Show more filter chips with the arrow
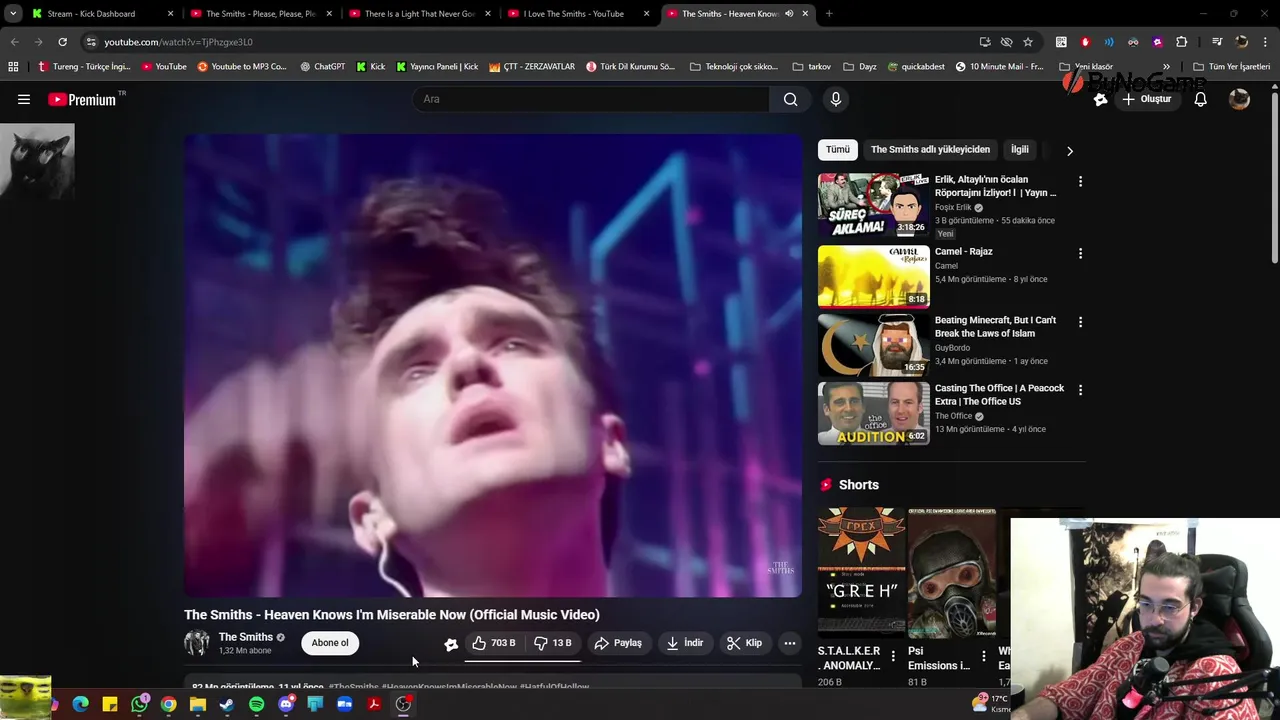This screenshot has width=1280, height=720. (1070, 151)
